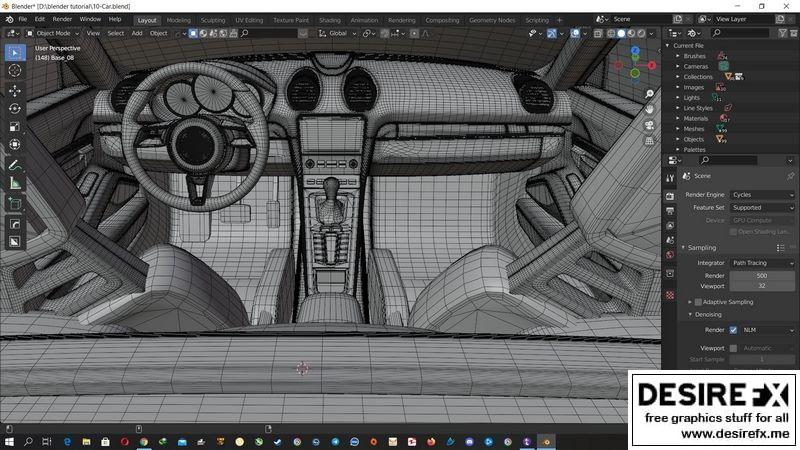Switch to material preview shading
Screen dimensions: 800x450
point(631,34)
